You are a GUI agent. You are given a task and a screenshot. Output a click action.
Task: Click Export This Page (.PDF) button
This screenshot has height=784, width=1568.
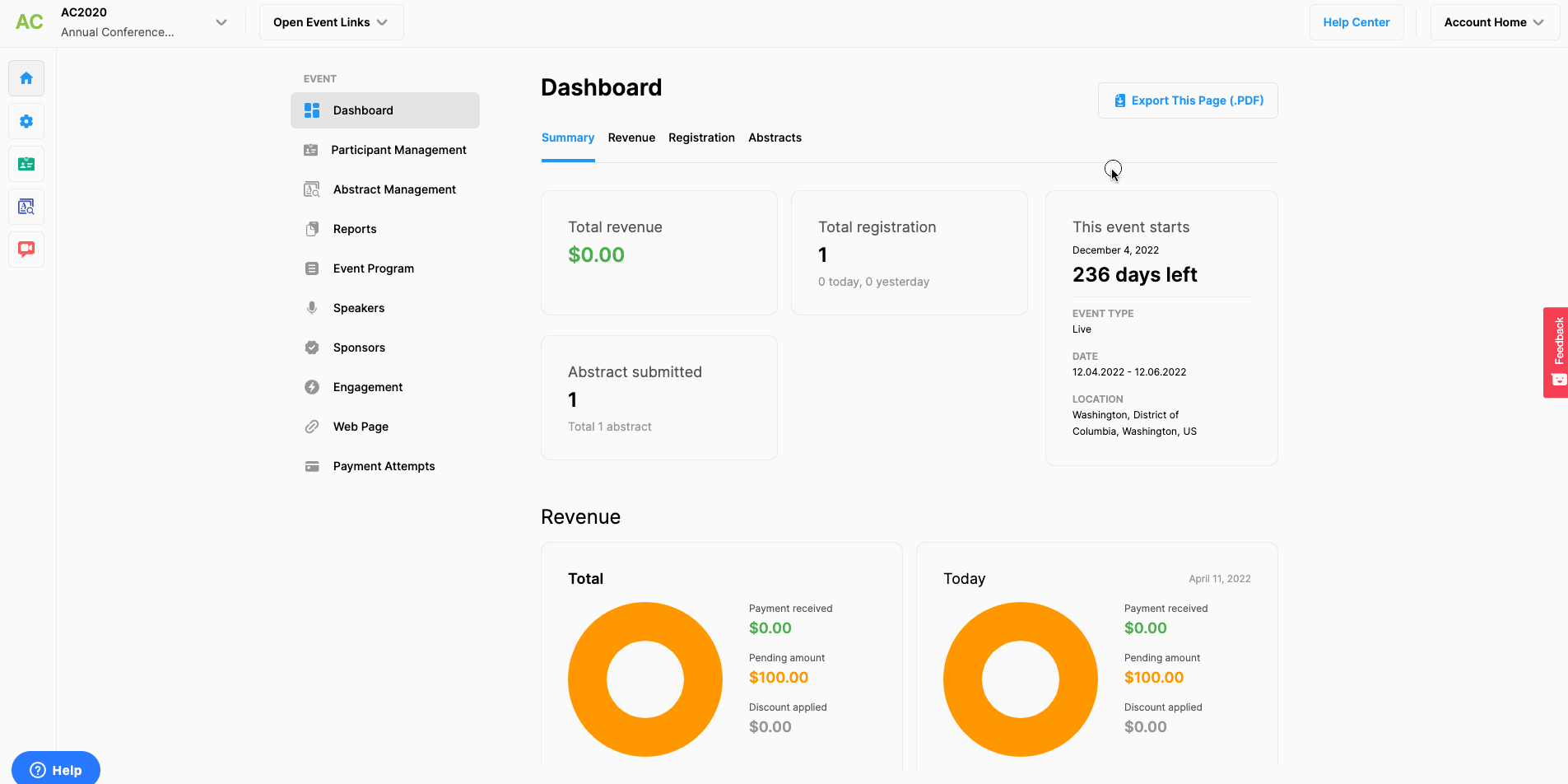coord(1188,100)
